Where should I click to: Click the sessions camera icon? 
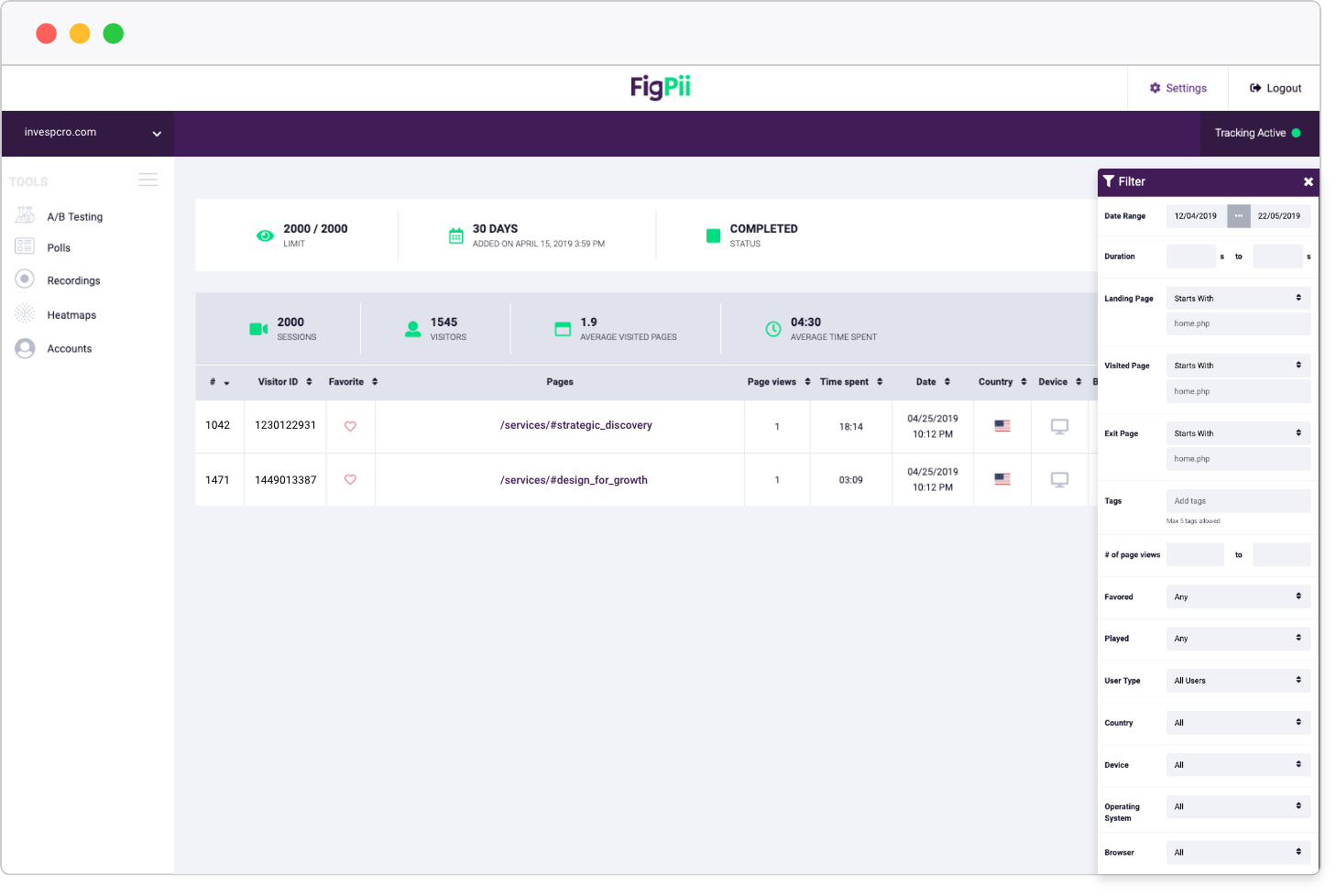click(x=258, y=329)
